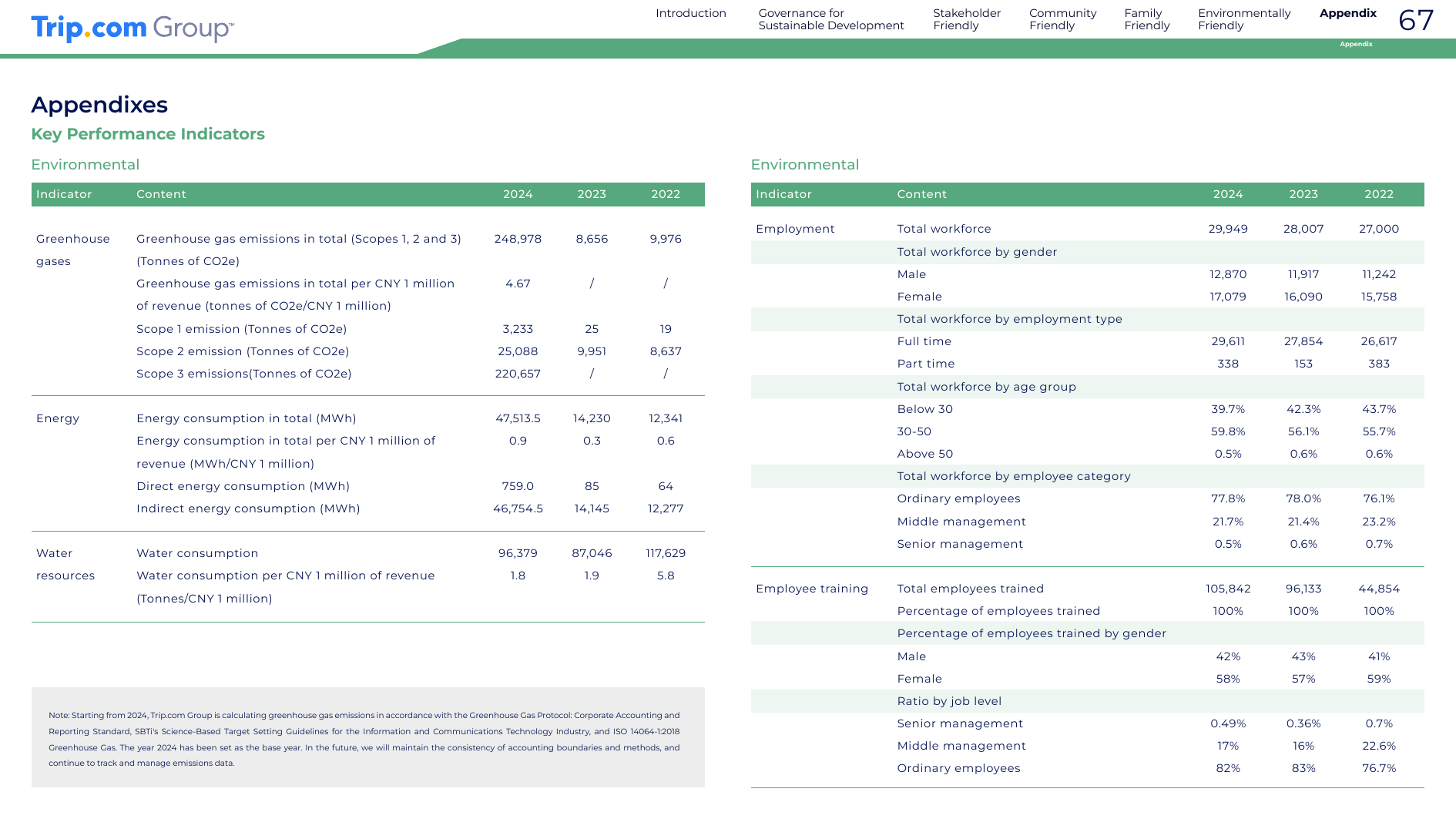The image size is (1456, 819).
Task: Click Part time row label
Action: click(926, 364)
